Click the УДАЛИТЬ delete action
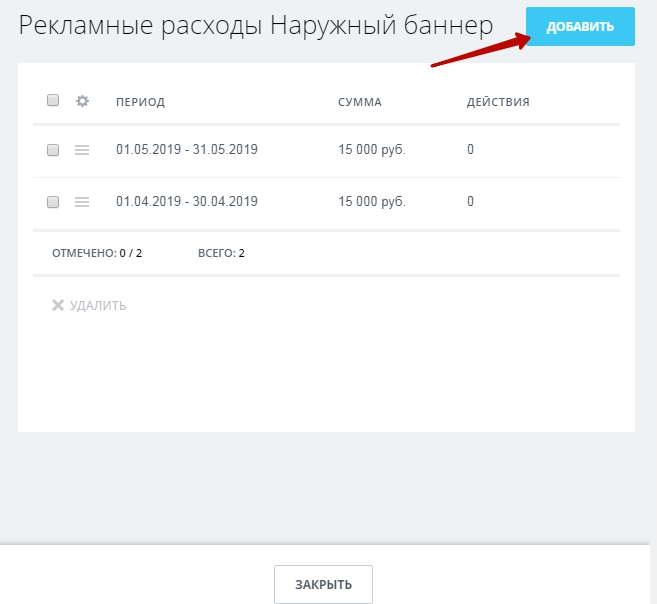Viewport: 657px width, 604px height. [x=89, y=305]
